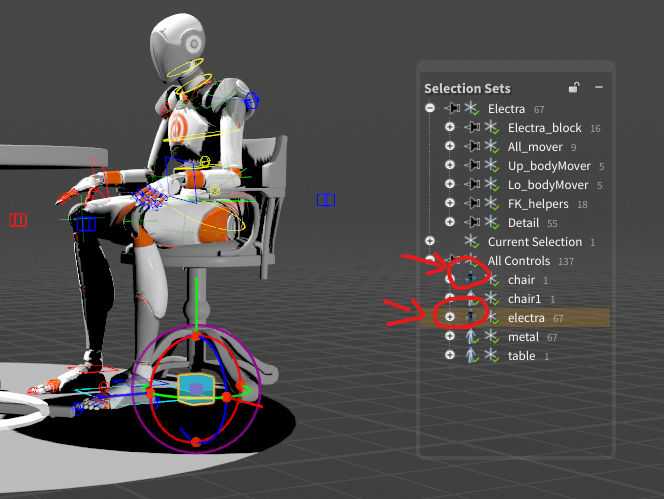This screenshot has height=499, width=664.
Task: Click the pin icon on All_mover row
Action: pyautogui.click(x=472, y=146)
